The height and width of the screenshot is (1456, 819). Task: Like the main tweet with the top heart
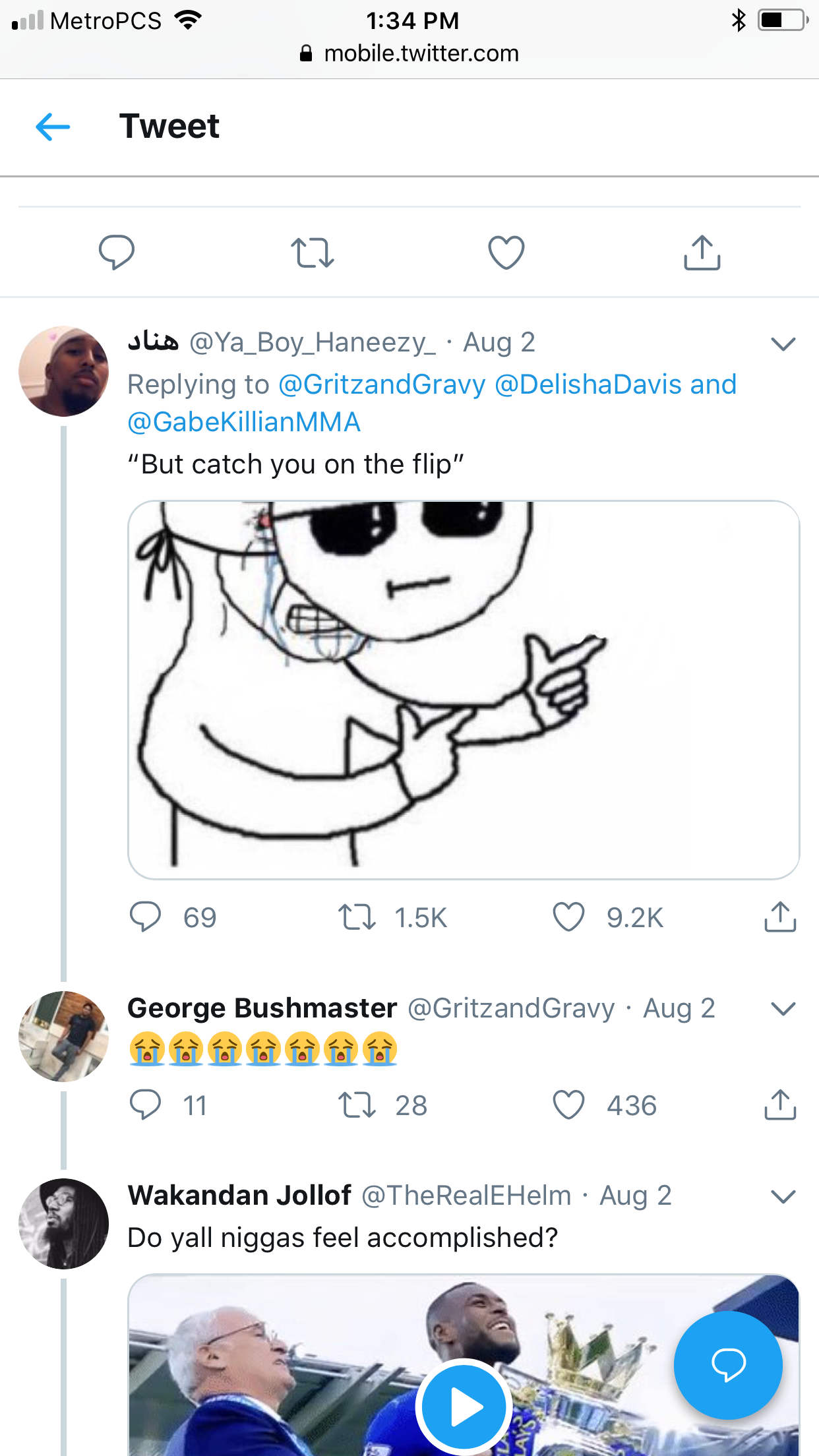tap(506, 253)
